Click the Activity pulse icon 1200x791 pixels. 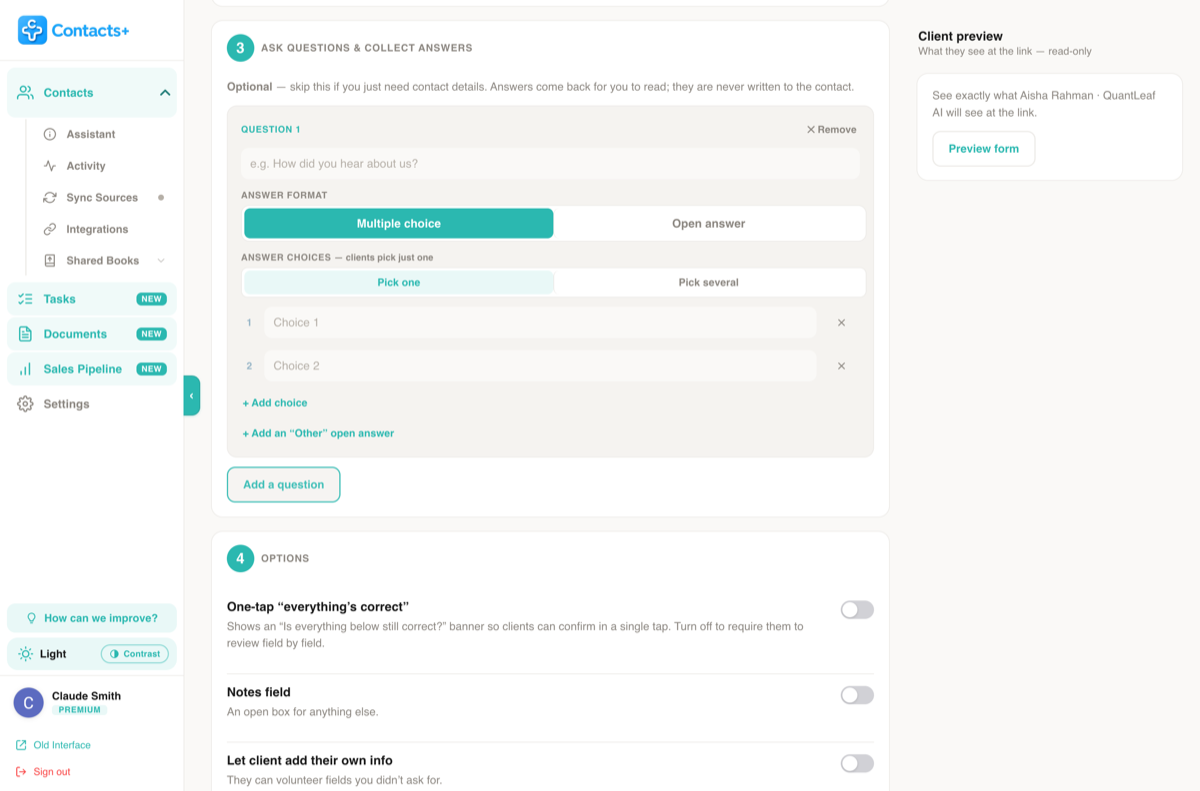tap(50, 166)
